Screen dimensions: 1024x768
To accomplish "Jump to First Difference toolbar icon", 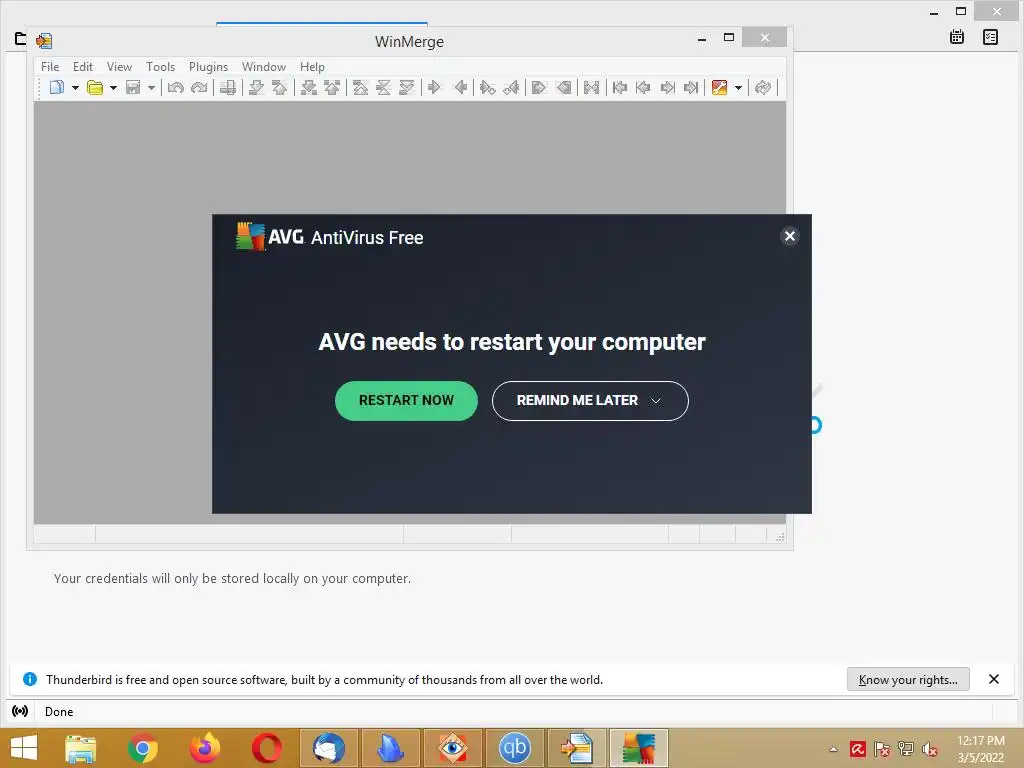I will 360,87.
